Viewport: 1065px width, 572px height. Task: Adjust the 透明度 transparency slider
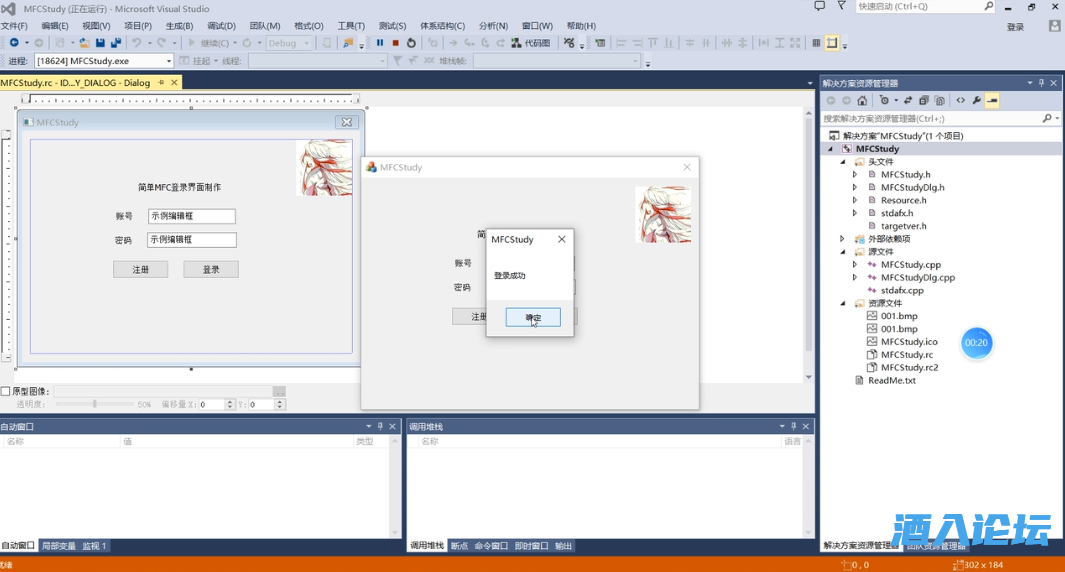95,404
